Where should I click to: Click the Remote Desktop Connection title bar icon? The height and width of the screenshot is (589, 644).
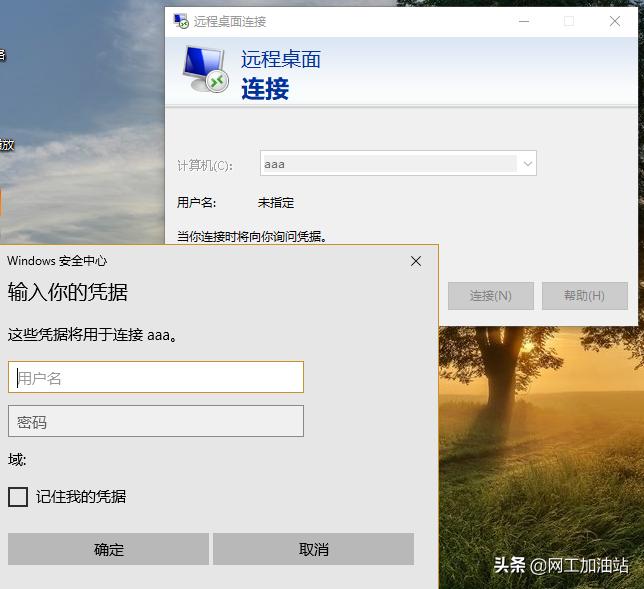coord(181,21)
